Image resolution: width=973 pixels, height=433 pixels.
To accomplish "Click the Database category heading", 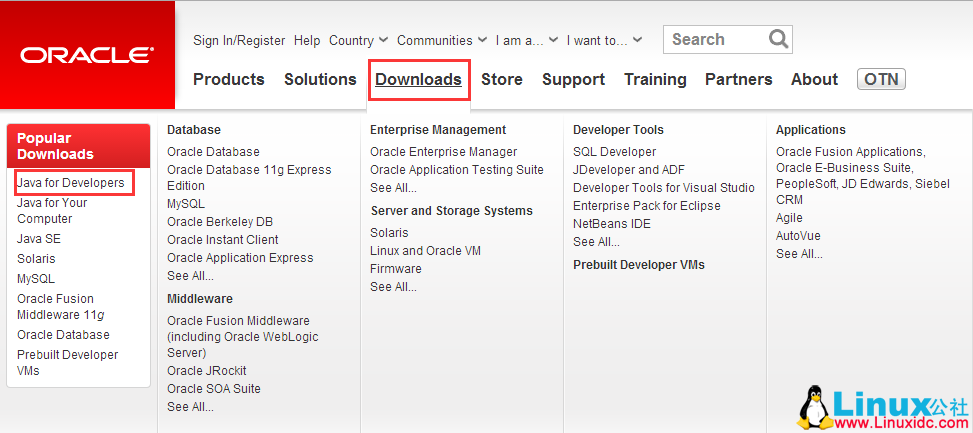I will click(194, 130).
